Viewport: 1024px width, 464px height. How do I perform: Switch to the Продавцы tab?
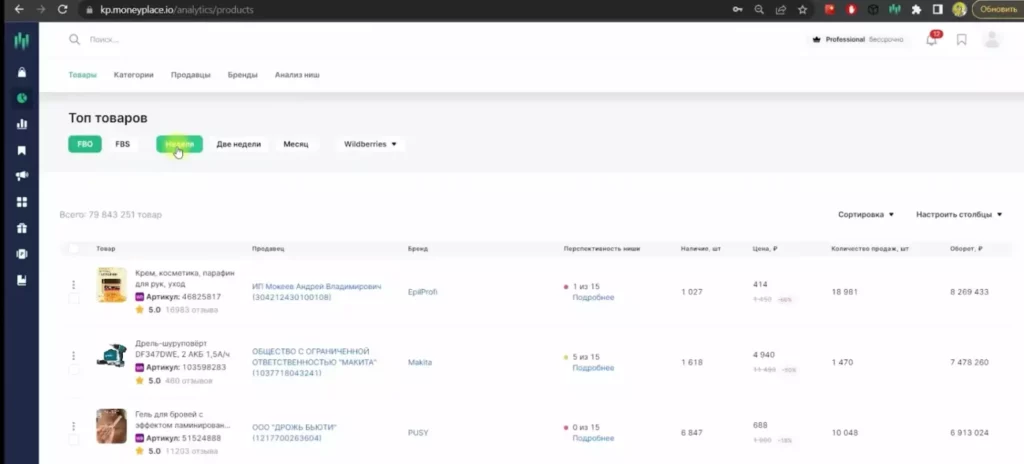(x=191, y=75)
